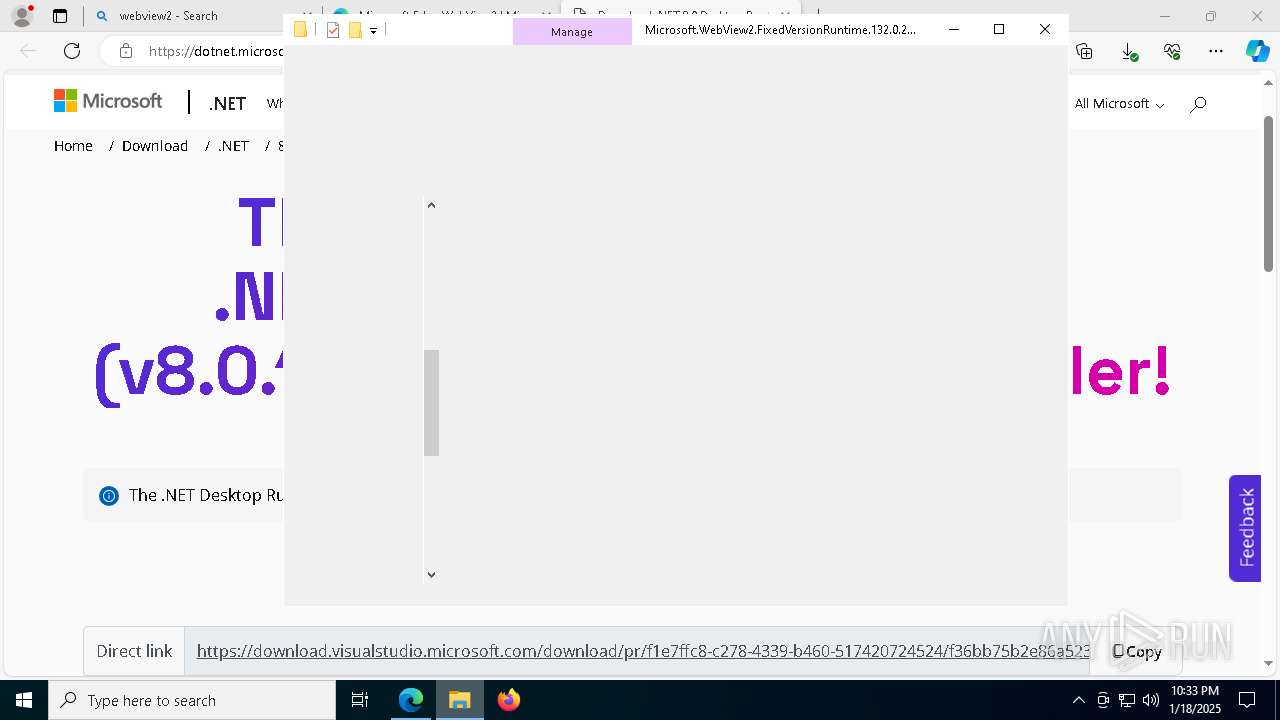Open the Windows Start menu
This screenshot has height=720, width=1280.
point(24,700)
